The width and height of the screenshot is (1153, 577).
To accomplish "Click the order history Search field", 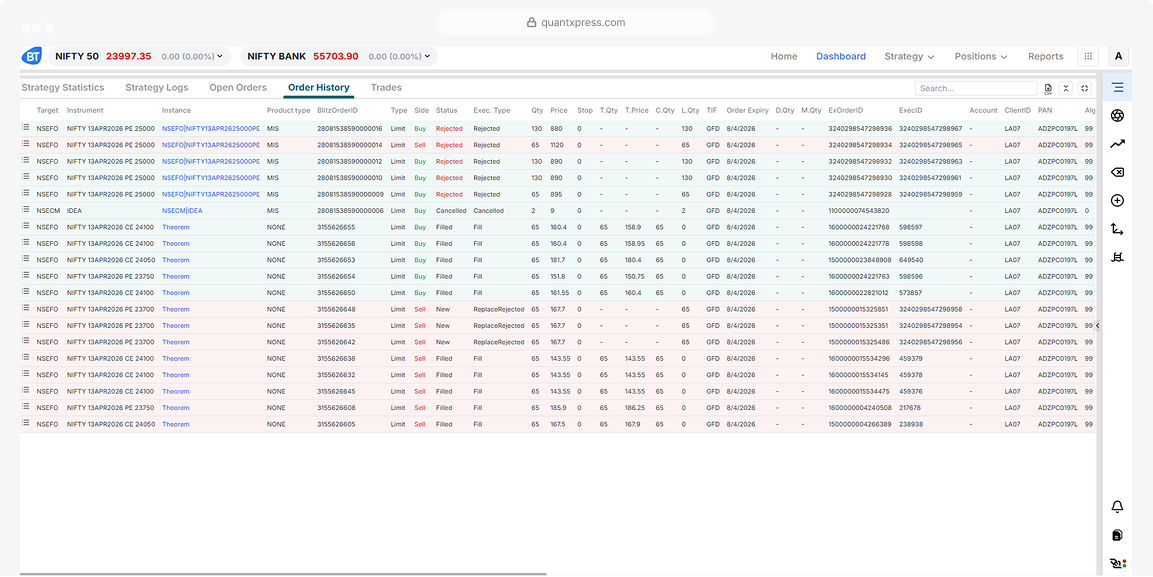I will point(976,88).
